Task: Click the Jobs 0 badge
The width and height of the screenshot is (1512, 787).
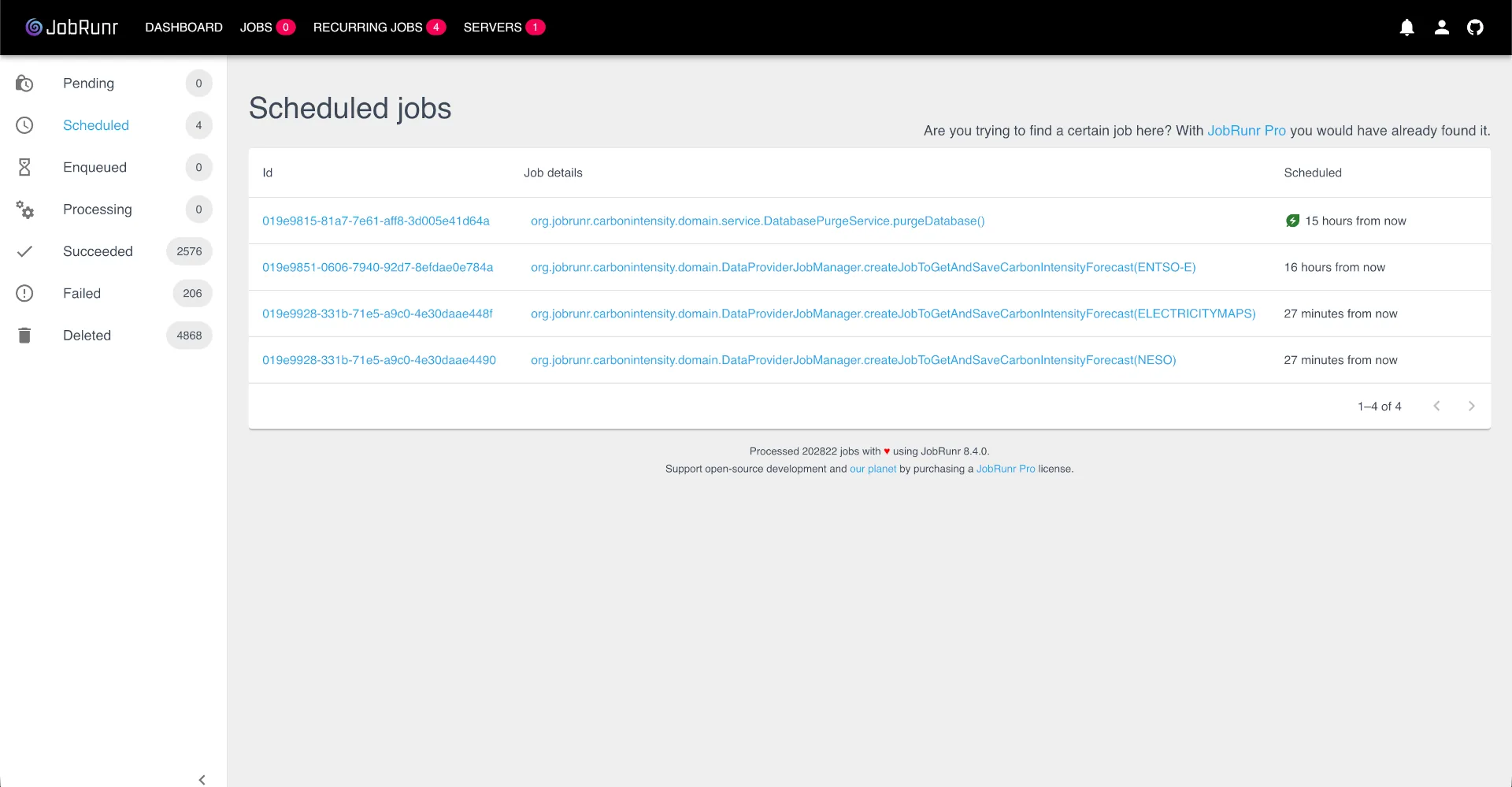Action: 286,28
